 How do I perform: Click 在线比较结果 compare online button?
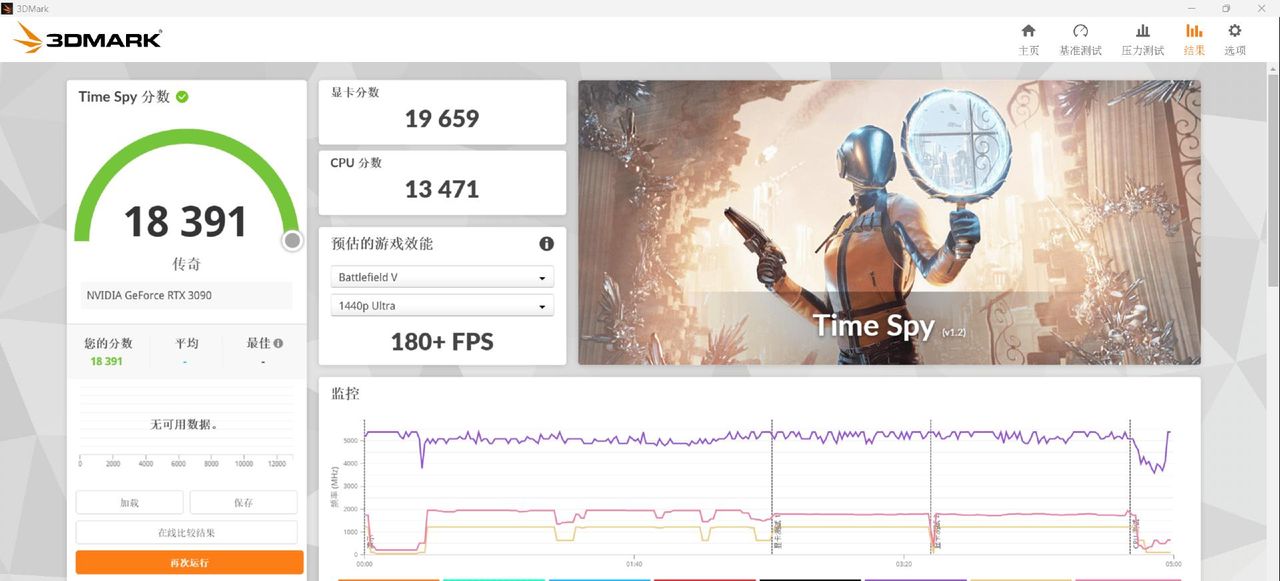[x=186, y=533]
